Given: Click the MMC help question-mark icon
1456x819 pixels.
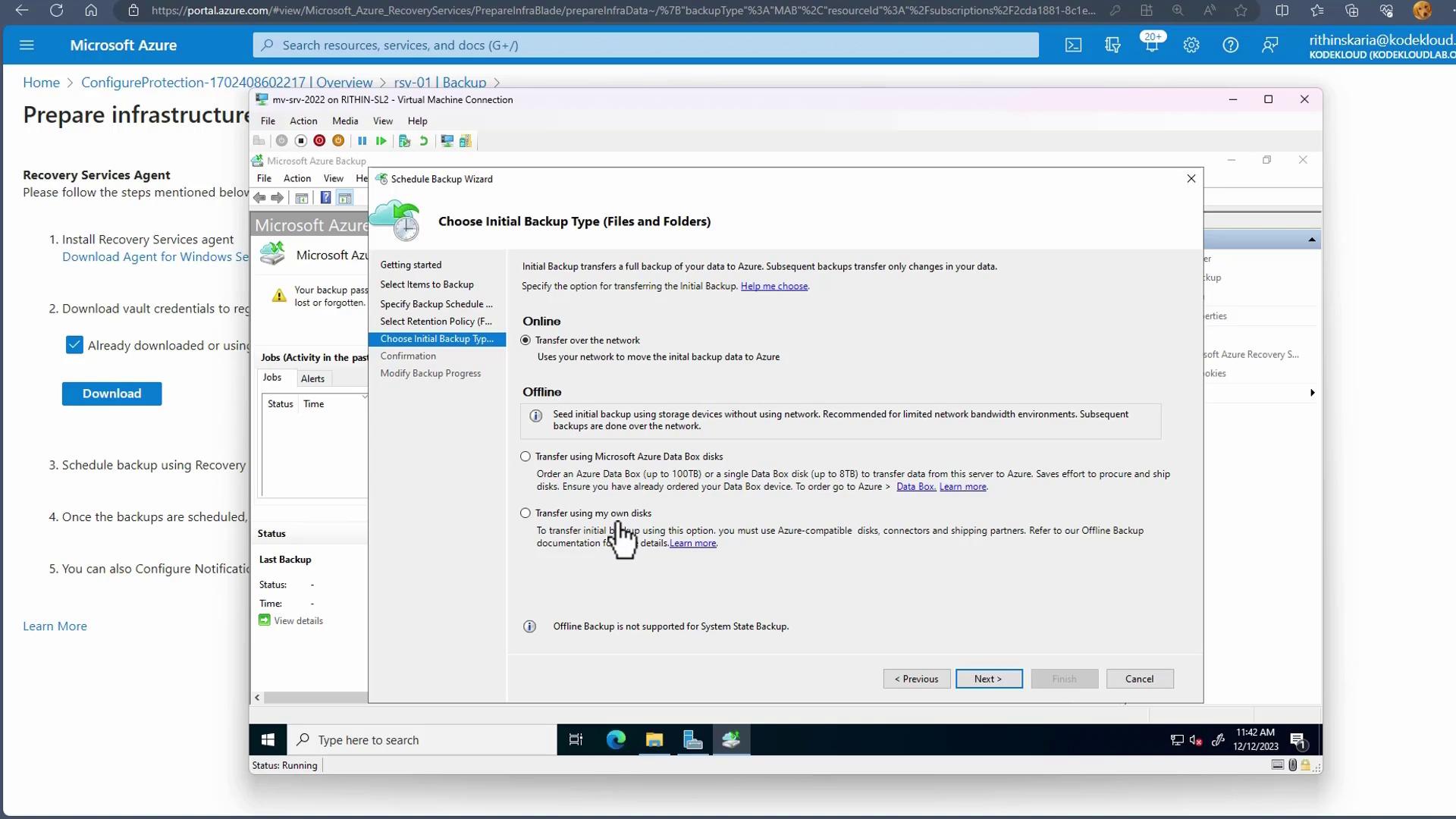Looking at the screenshot, I should tap(325, 198).
